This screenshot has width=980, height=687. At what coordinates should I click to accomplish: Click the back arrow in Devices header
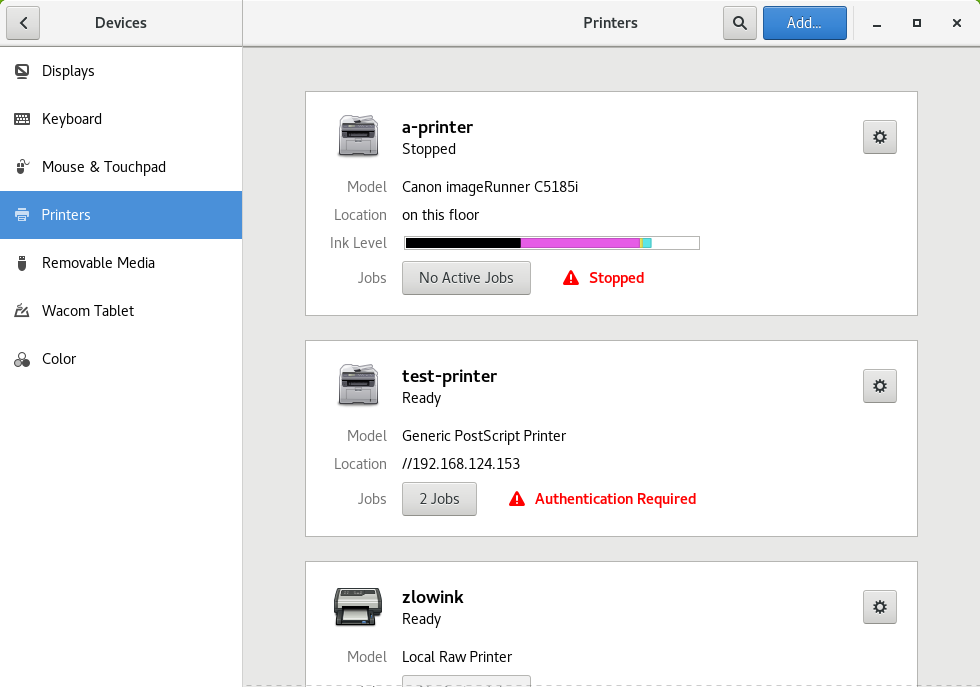[23, 23]
